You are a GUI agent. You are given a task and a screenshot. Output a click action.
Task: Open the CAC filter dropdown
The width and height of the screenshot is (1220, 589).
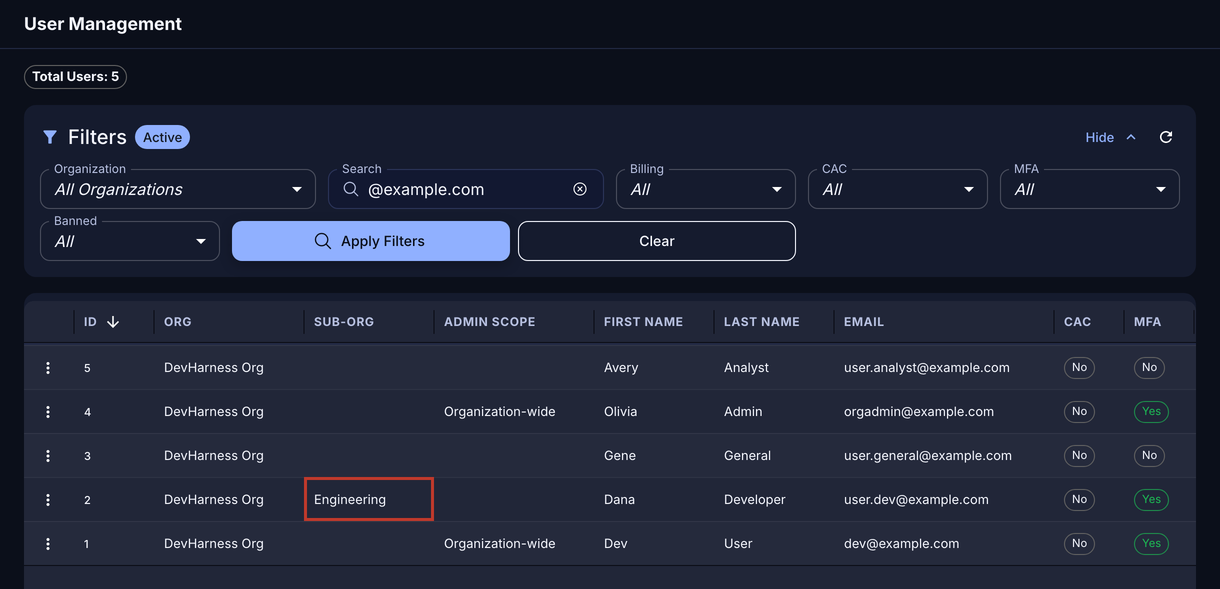898,189
